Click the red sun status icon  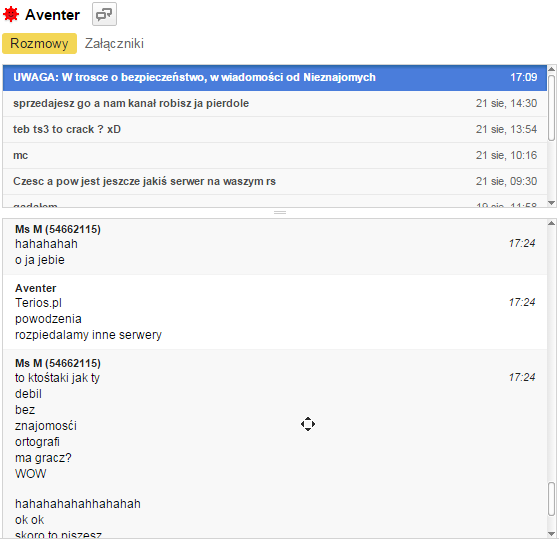11,15
